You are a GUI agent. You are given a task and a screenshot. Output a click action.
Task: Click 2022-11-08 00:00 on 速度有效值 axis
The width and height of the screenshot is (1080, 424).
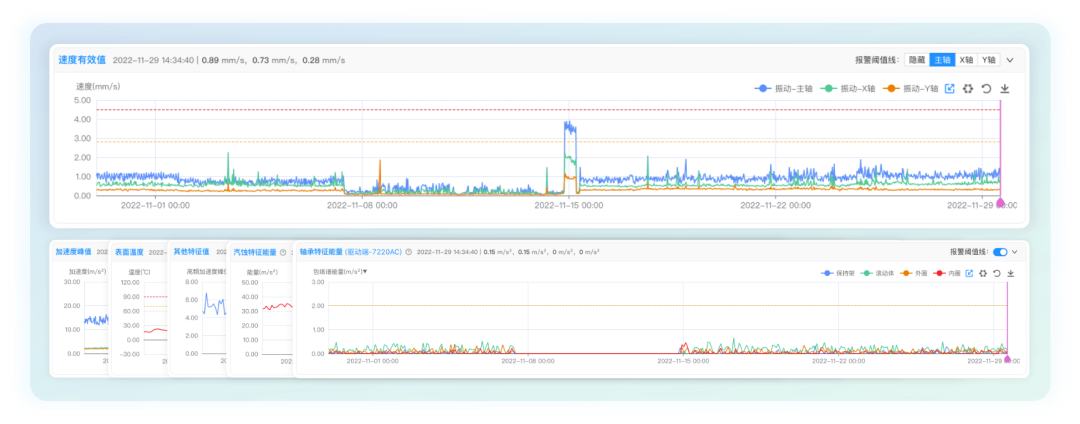coord(362,205)
